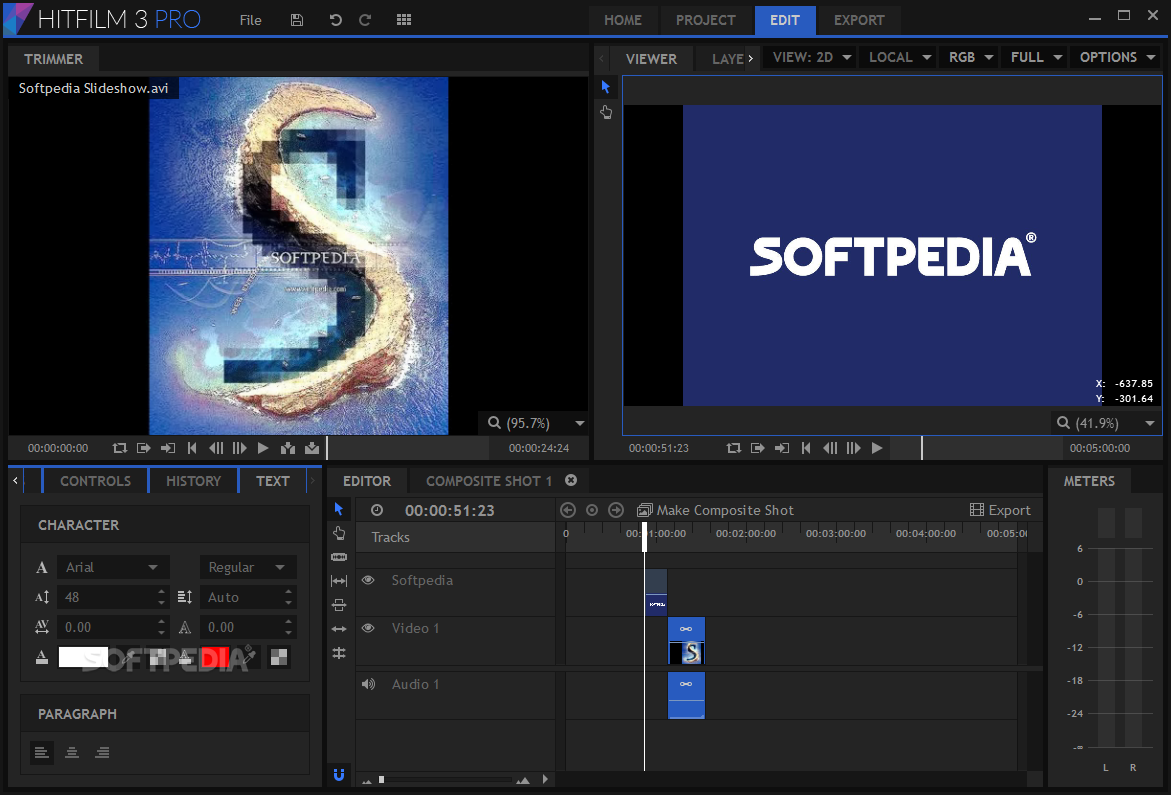The height and width of the screenshot is (795, 1171).
Task: Step back one frame in the Trimmer
Action: 216,448
